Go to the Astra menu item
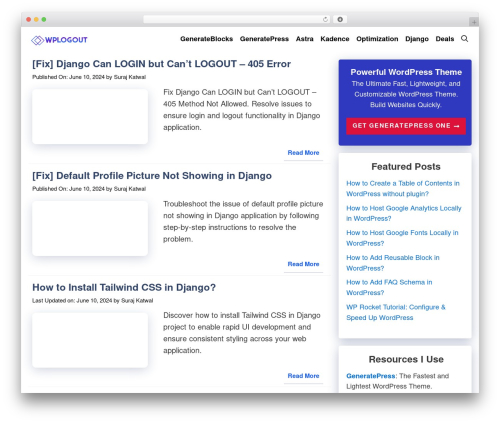500x423 pixels. click(305, 39)
